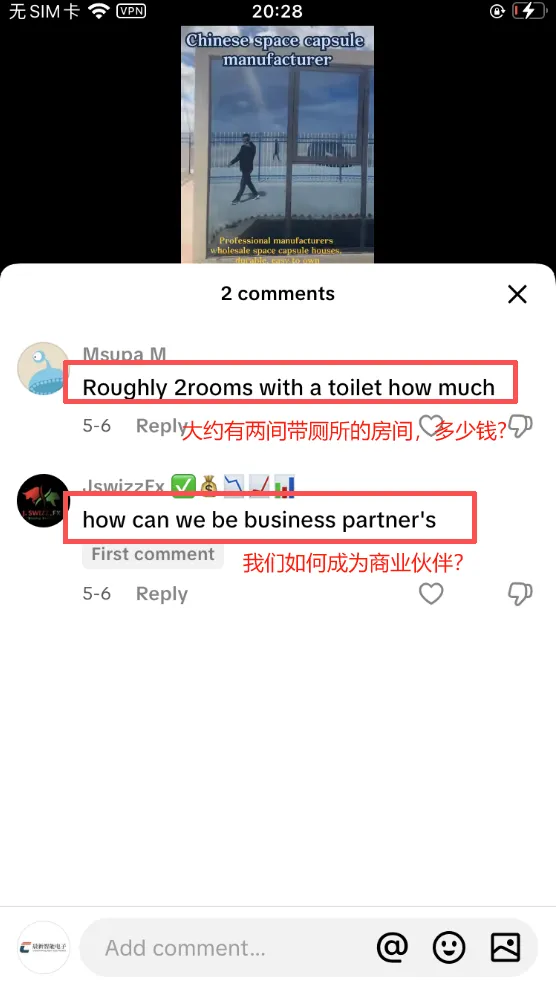Image resolution: width=557 pixels, height=988 pixels.
Task: Reply to JswizzFx's comment
Action: (x=162, y=594)
